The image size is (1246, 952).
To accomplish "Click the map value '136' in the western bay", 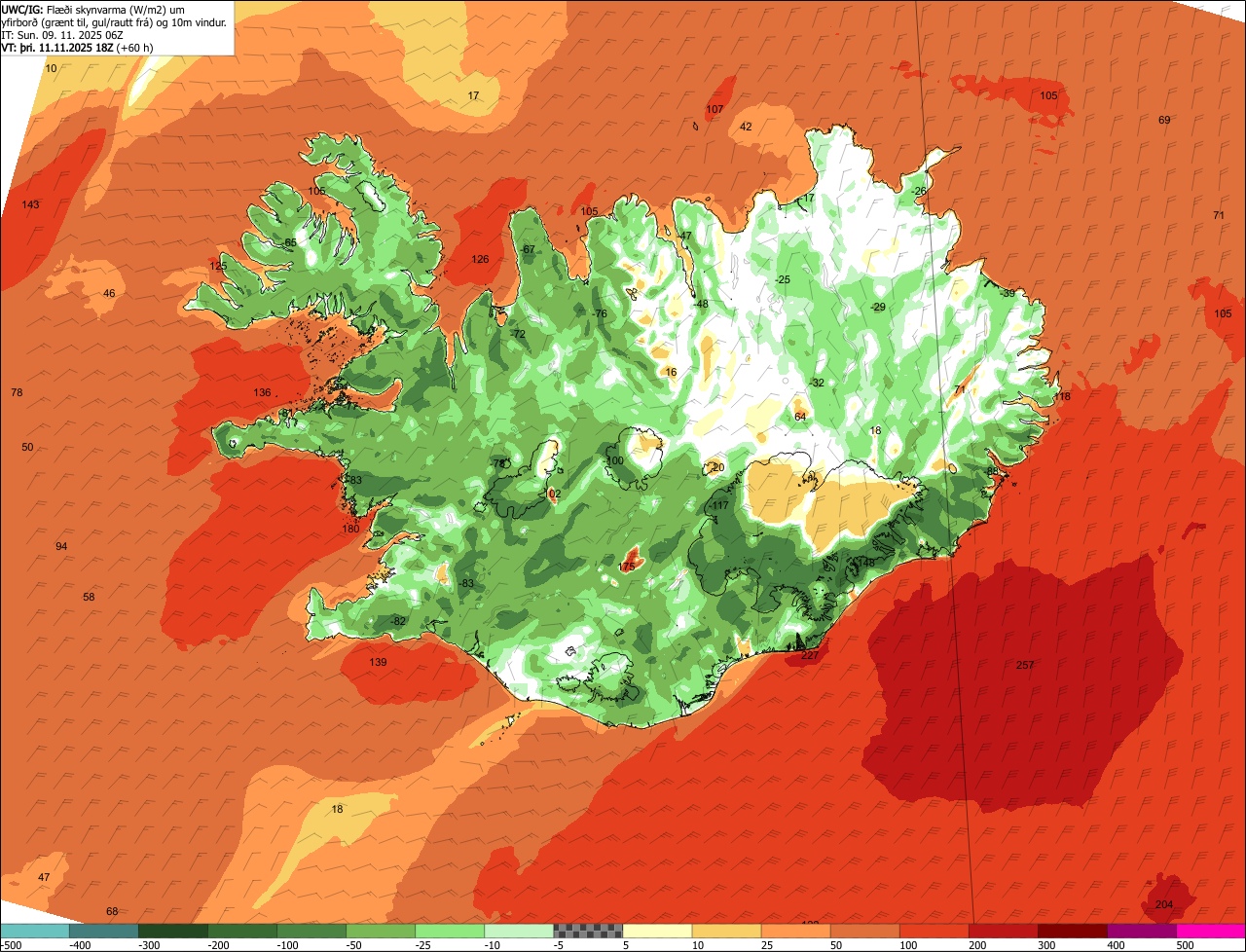I will coord(263,392).
